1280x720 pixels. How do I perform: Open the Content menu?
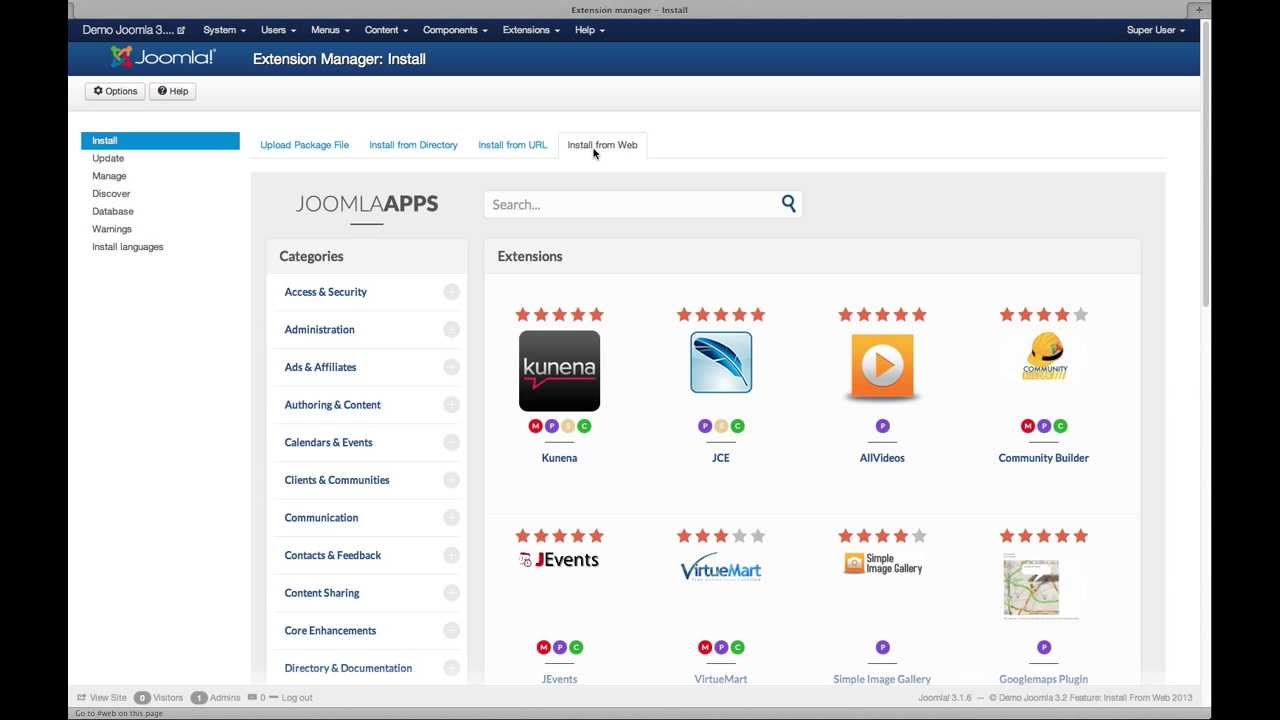click(x=386, y=30)
